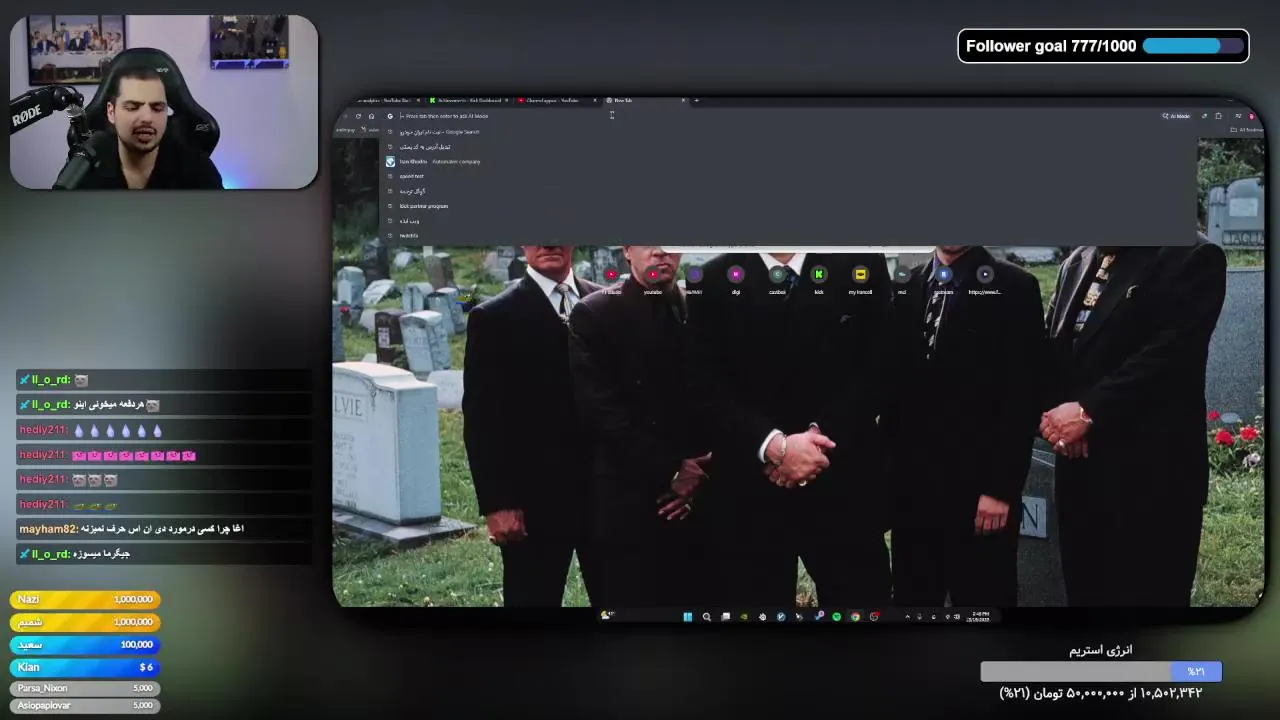Open Windows Start menu
The height and width of the screenshot is (720, 1280).
pos(687,616)
